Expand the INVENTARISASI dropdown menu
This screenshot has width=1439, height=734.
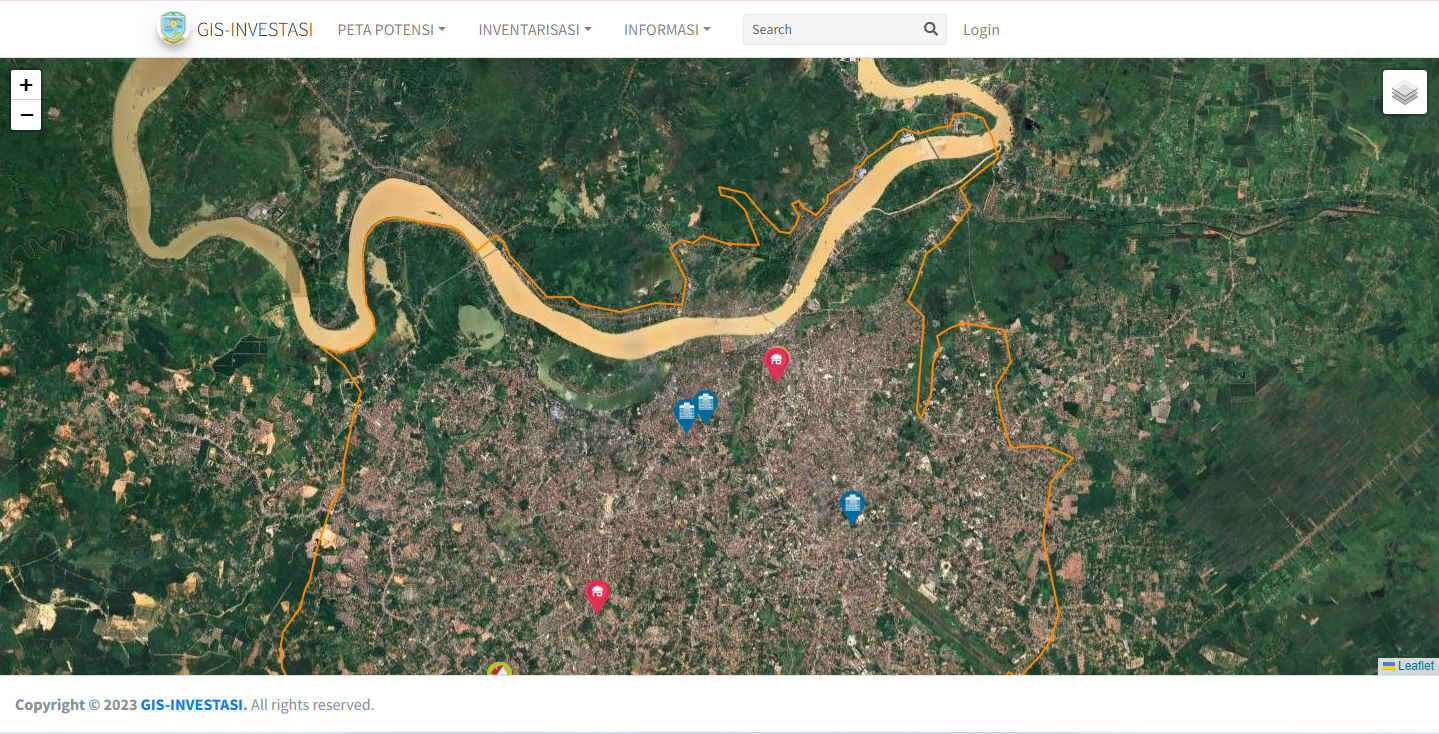pos(534,30)
